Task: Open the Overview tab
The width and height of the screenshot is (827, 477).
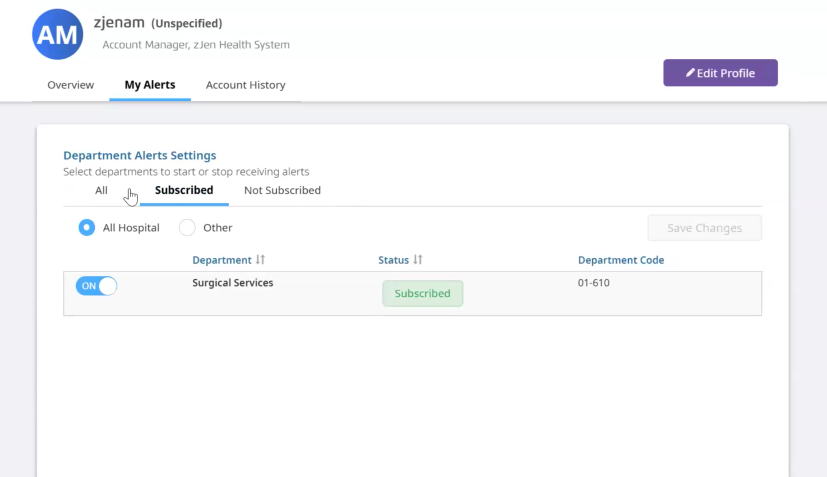Action: 71,85
